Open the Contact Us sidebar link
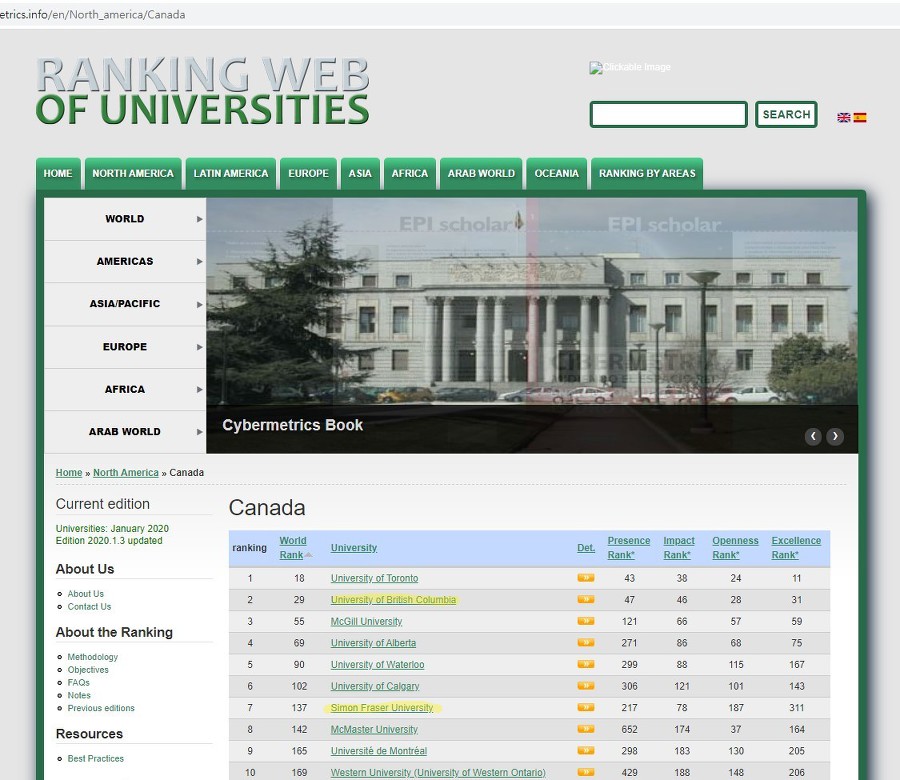The image size is (900, 780). click(x=90, y=607)
